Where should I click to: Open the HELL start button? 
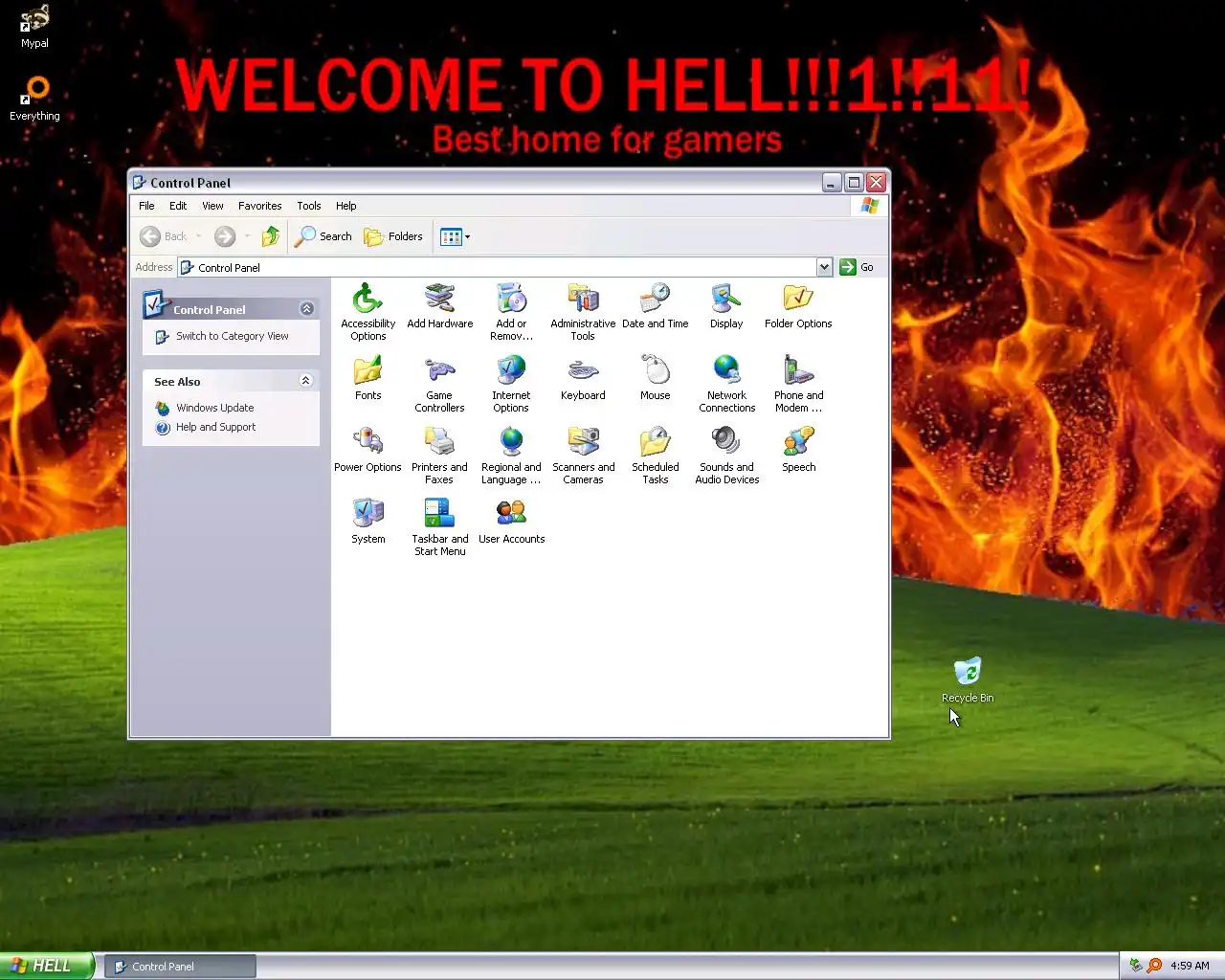pyautogui.click(x=47, y=966)
